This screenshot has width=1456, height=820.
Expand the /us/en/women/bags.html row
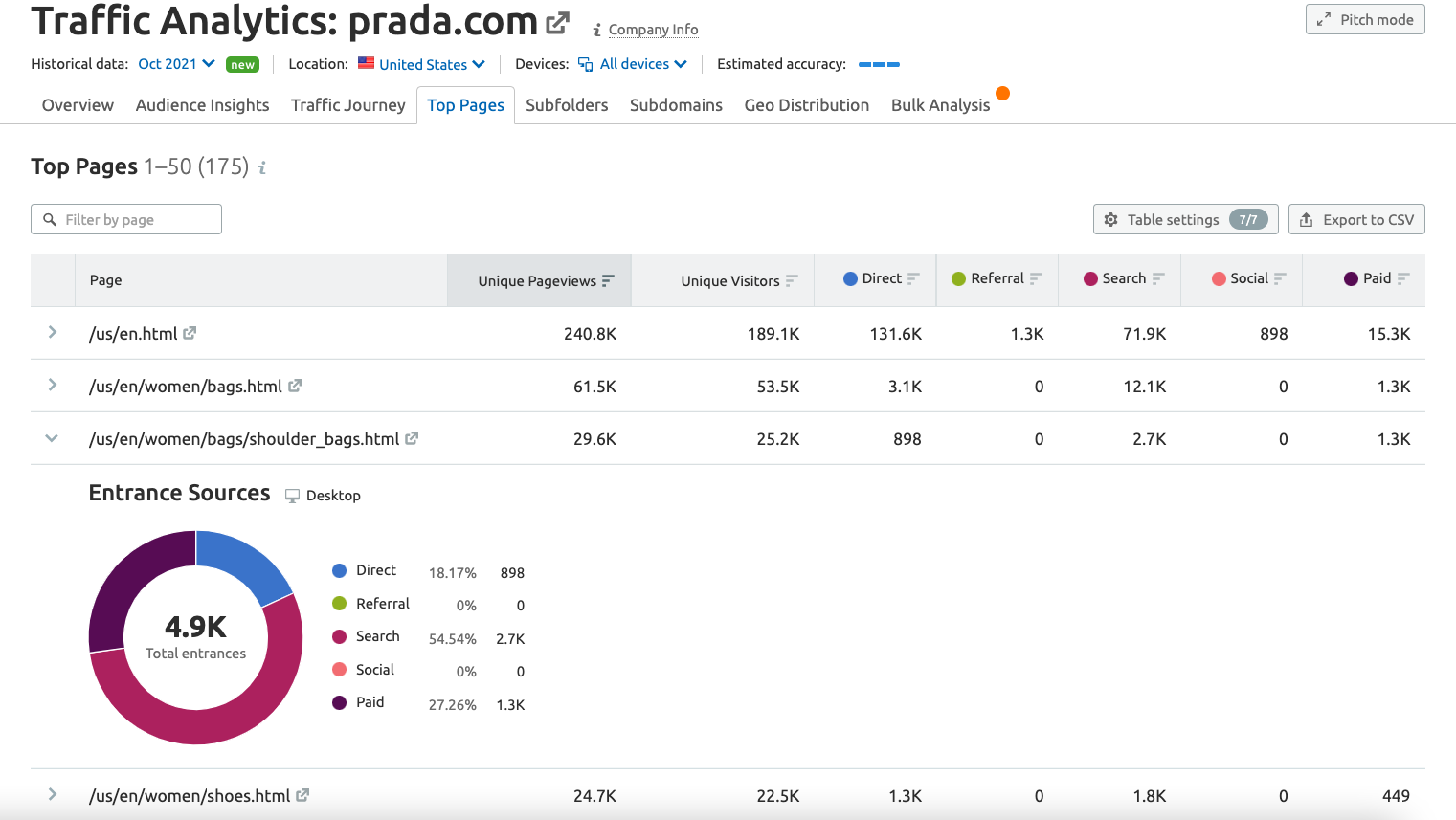click(53, 385)
